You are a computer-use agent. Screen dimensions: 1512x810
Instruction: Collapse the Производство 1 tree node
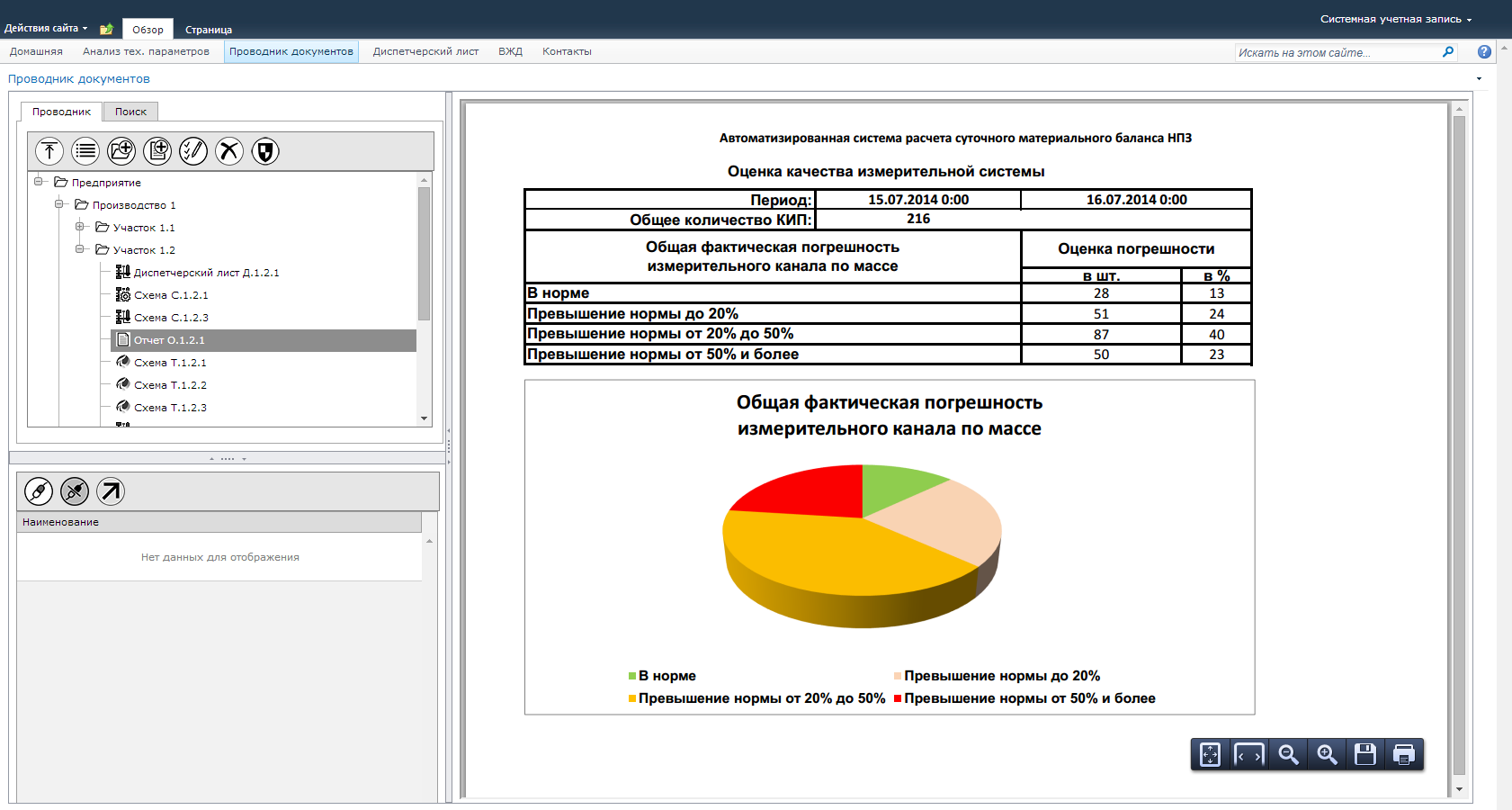(x=59, y=204)
